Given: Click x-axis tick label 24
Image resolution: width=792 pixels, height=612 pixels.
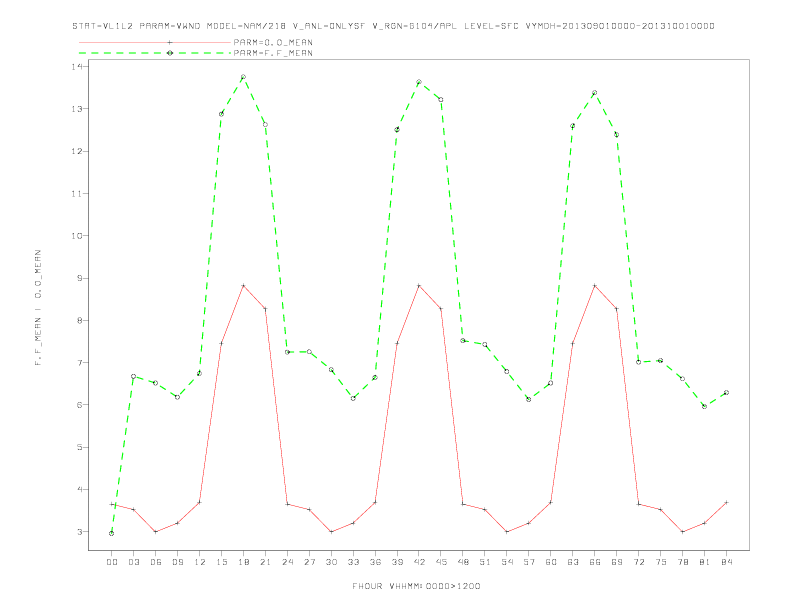Looking at the screenshot, I should coord(287,562).
